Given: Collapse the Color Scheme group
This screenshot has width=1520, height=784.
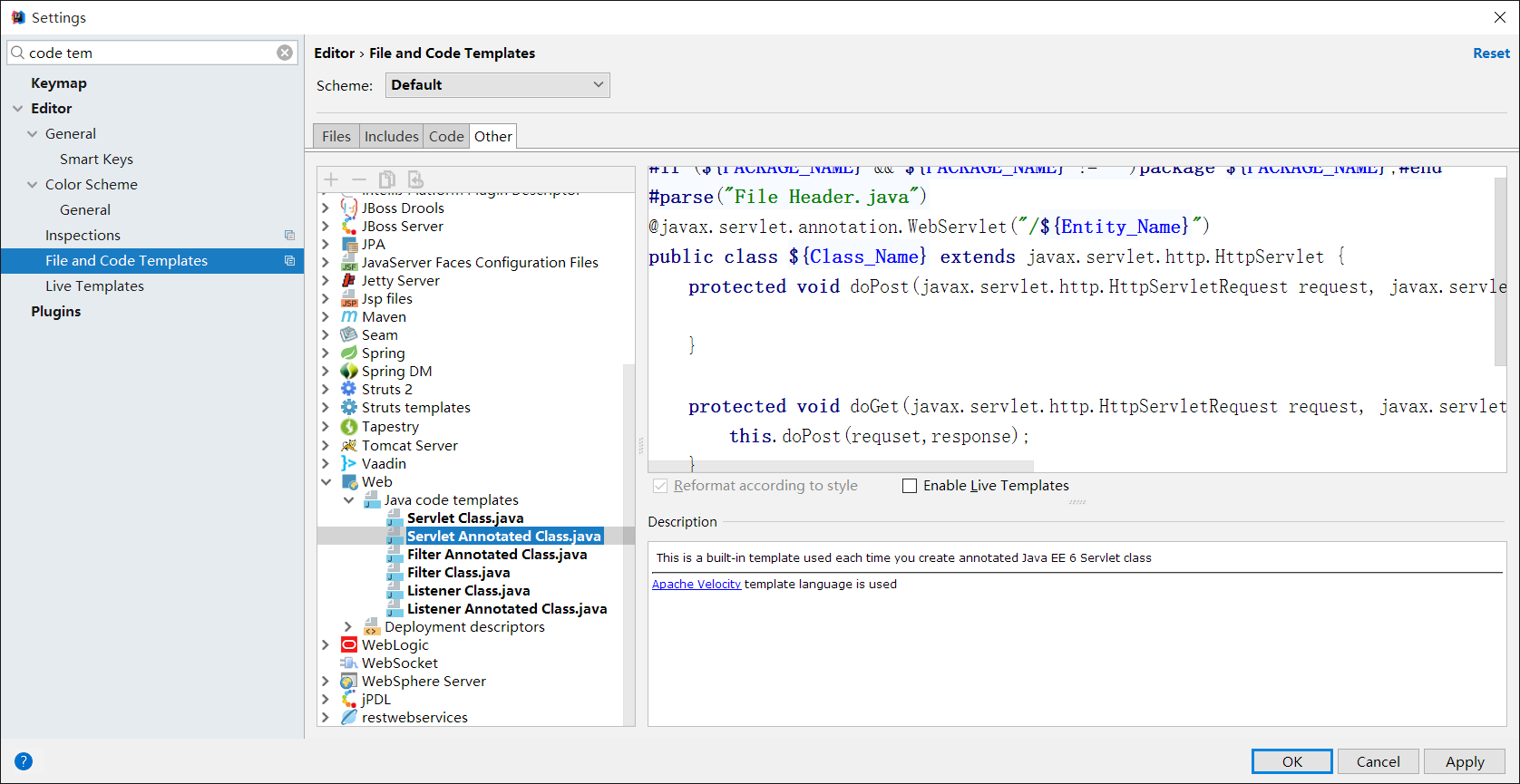Looking at the screenshot, I should (x=33, y=184).
